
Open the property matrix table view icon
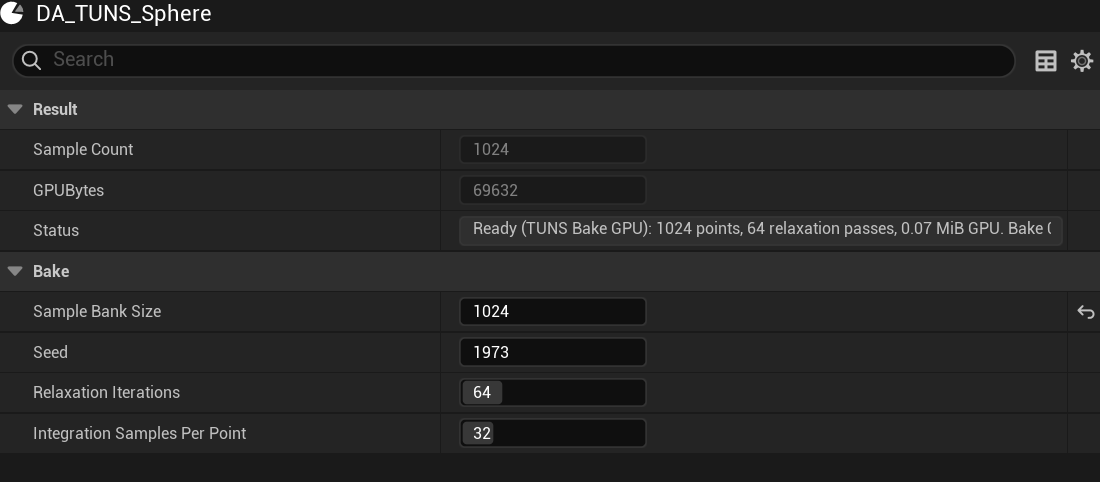tap(1045, 61)
